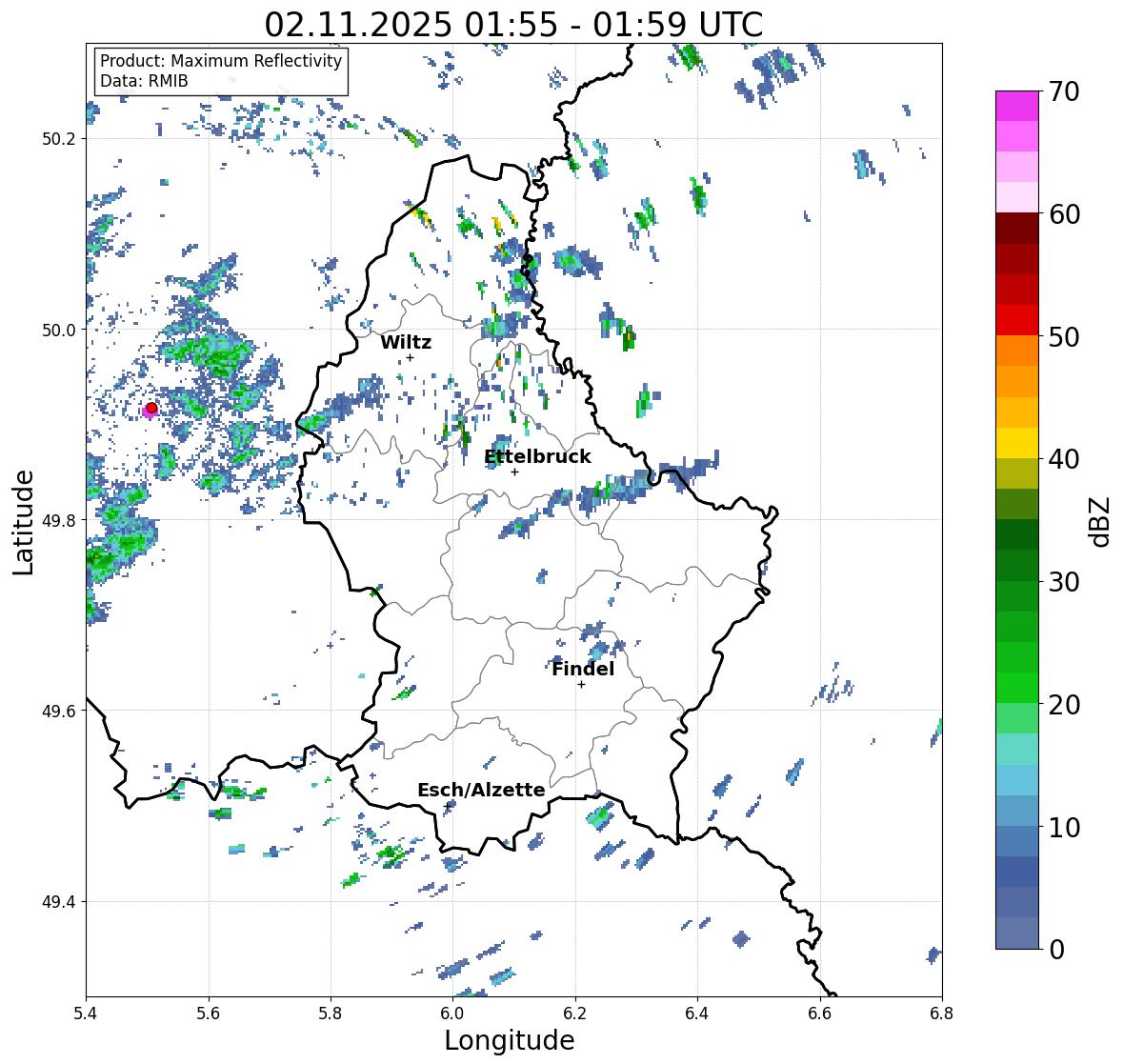Screen dimensions: 1123x1064
Task: Click the plot title with date and time
Action: click(513, 25)
